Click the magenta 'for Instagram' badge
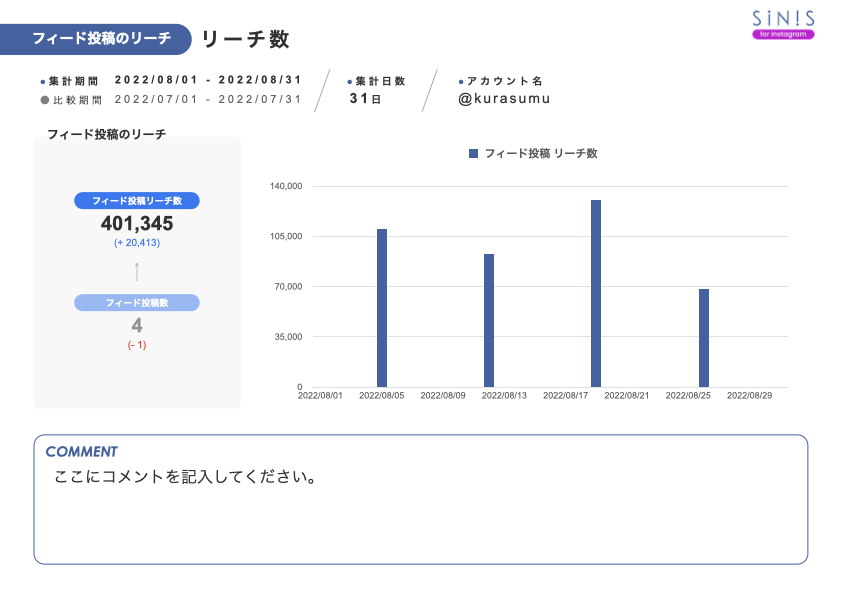Screen dimensions: 841x595 [784, 33]
